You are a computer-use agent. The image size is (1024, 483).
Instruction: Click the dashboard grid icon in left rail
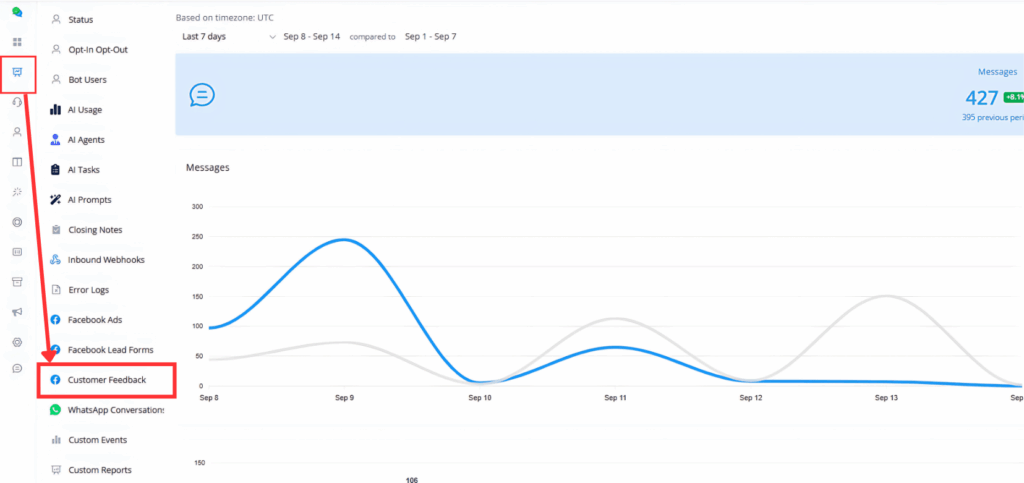pos(17,42)
